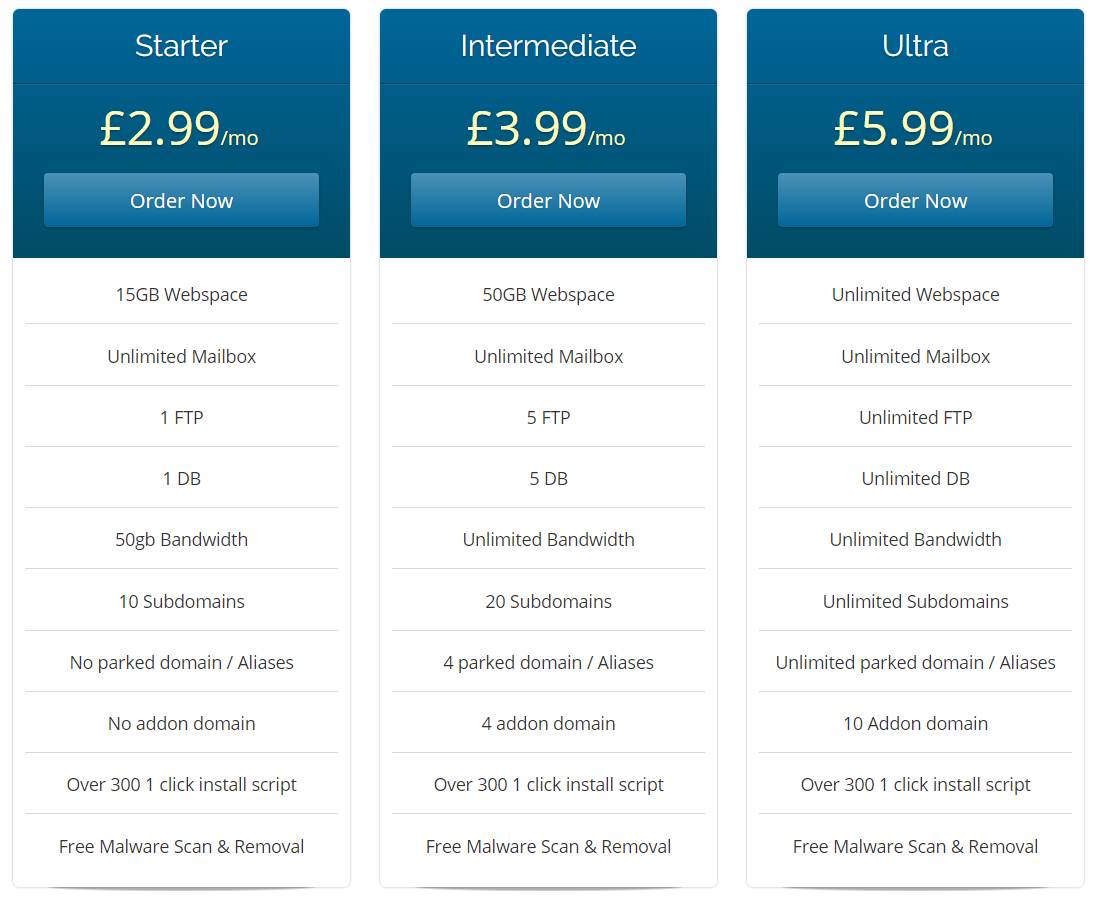Click Order Now under Intermediate plan
The width and height of the screenshot is (1095, 899).
click(548, 200)
